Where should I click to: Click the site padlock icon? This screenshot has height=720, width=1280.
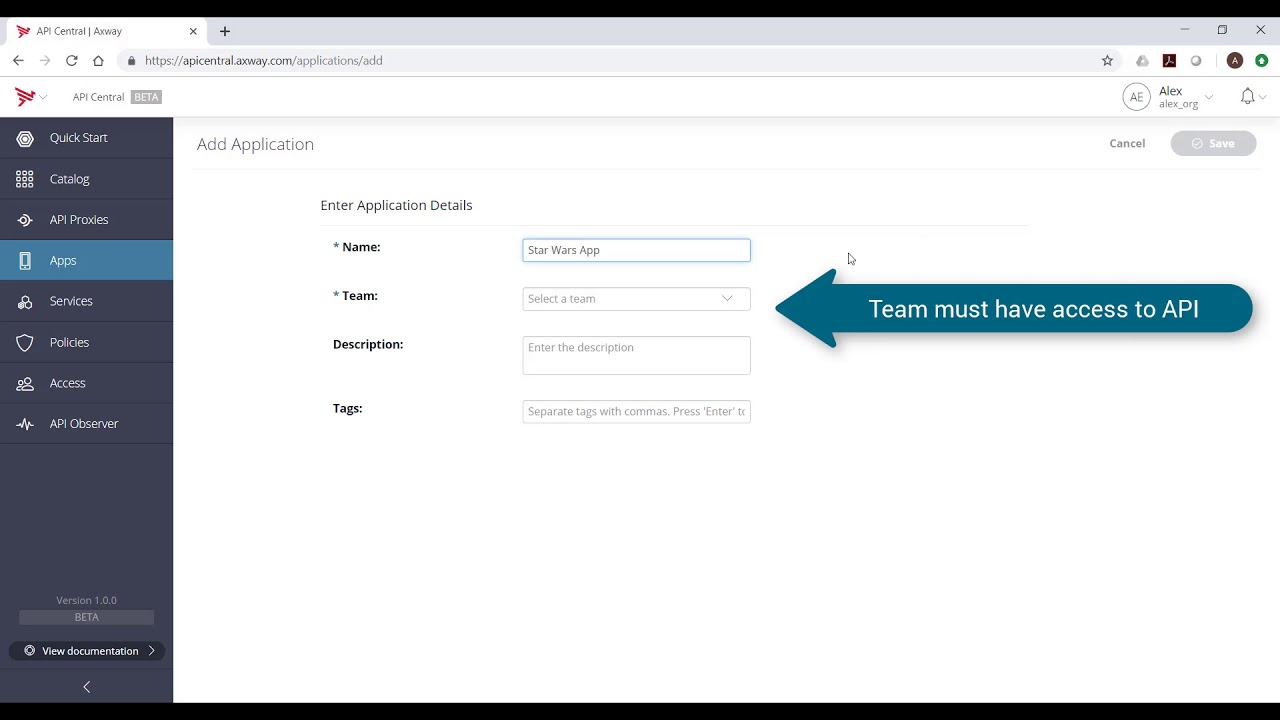pyautogui.click(x=131, y=61)
